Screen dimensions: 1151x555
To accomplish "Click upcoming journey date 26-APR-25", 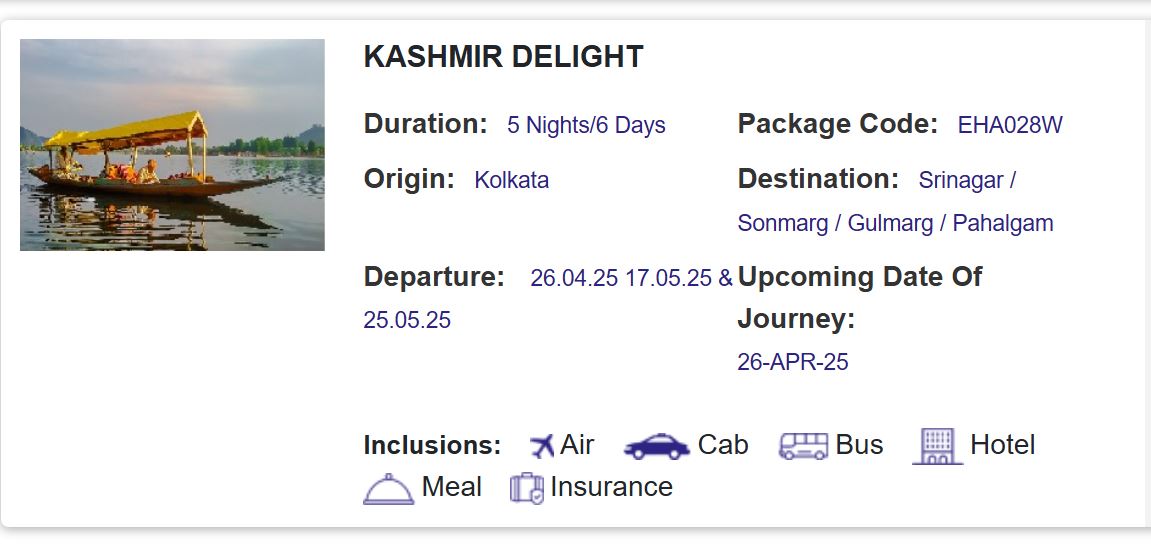I will pos(792,362).
